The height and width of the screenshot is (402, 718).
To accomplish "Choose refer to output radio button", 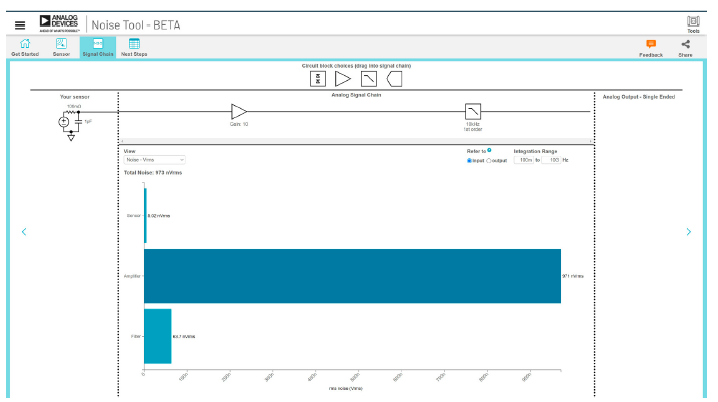I will [489, 160].
